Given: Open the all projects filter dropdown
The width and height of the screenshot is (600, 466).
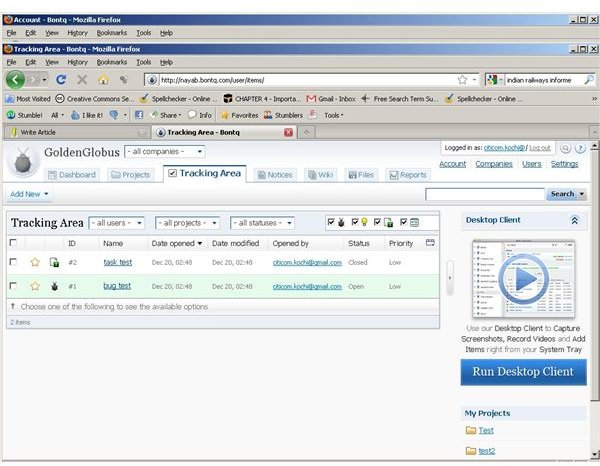Looking at the screenshot, I should [x=188, y=223].
